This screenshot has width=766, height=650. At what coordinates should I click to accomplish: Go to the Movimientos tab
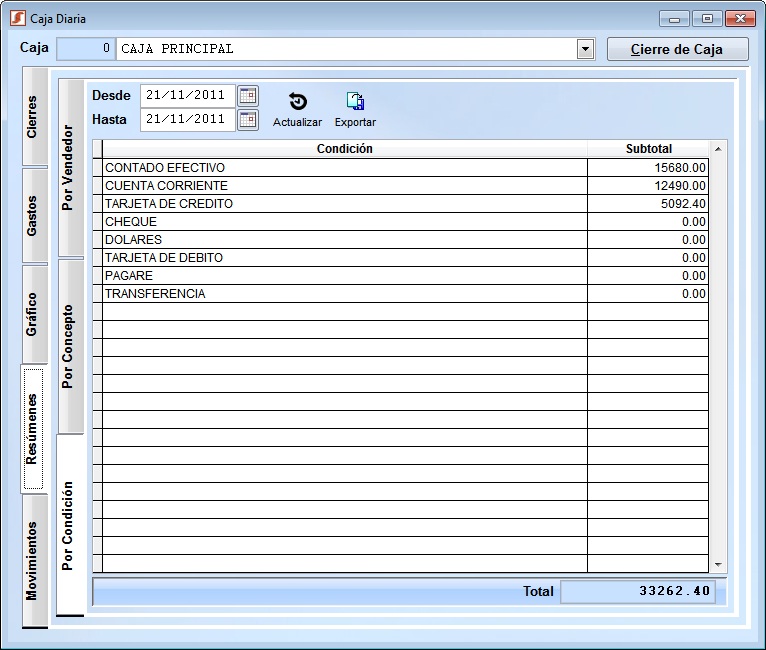33,560
